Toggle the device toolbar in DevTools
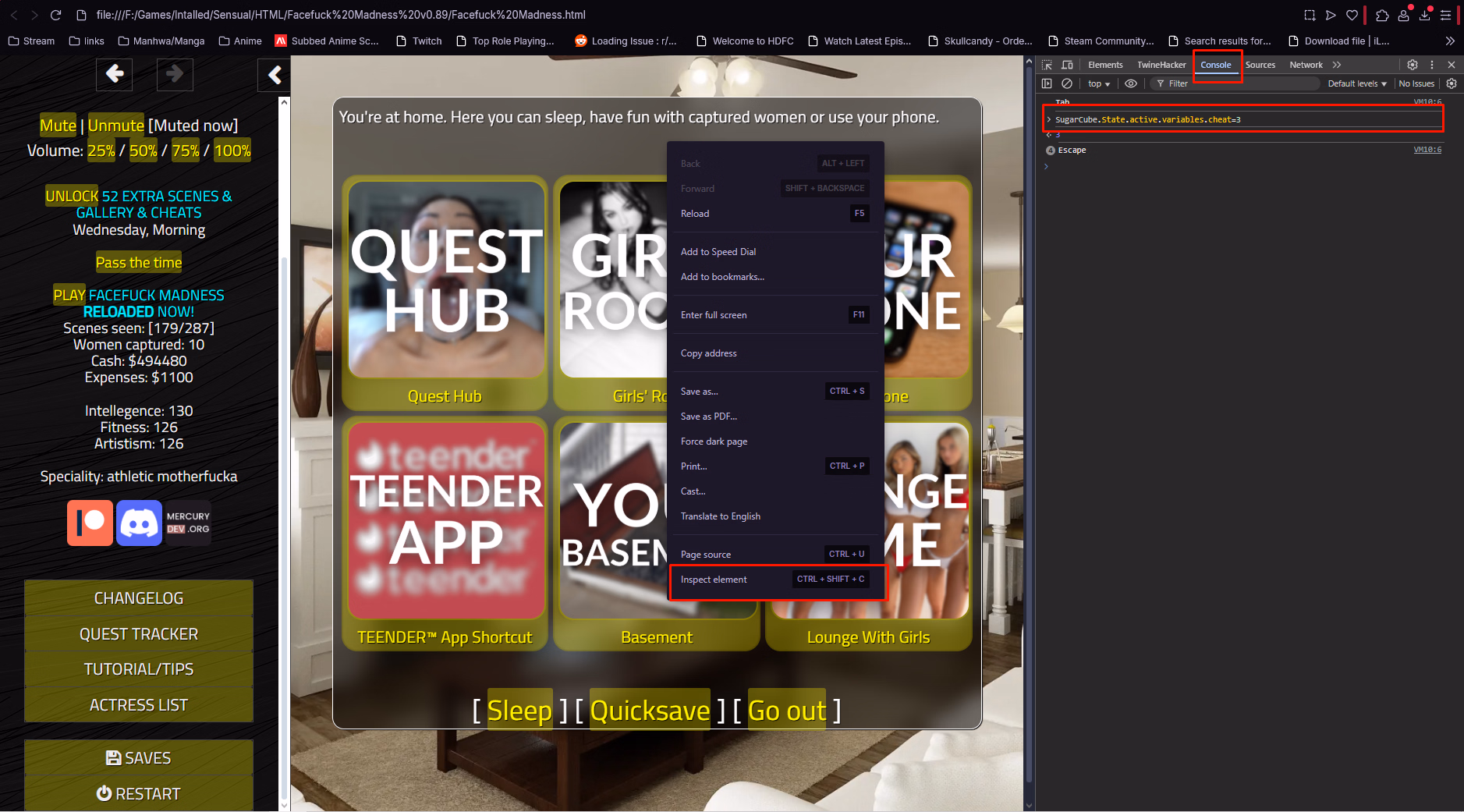The height and width of the screenshot is (812, 1464). point(1067,65)
